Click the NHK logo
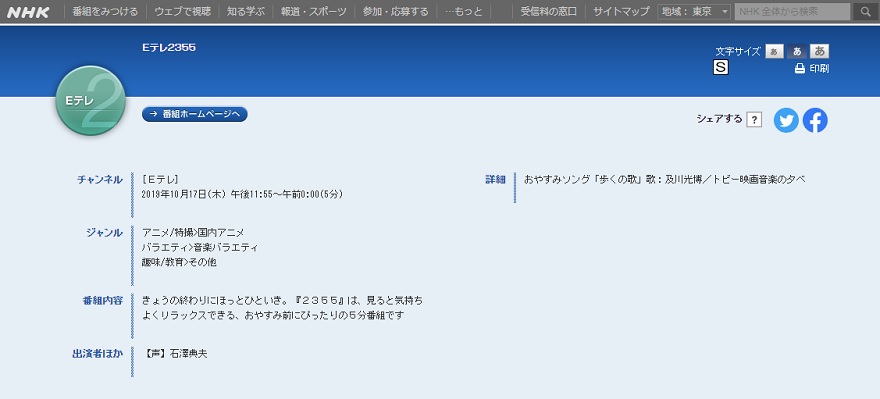880x399 pixels. 28,12
